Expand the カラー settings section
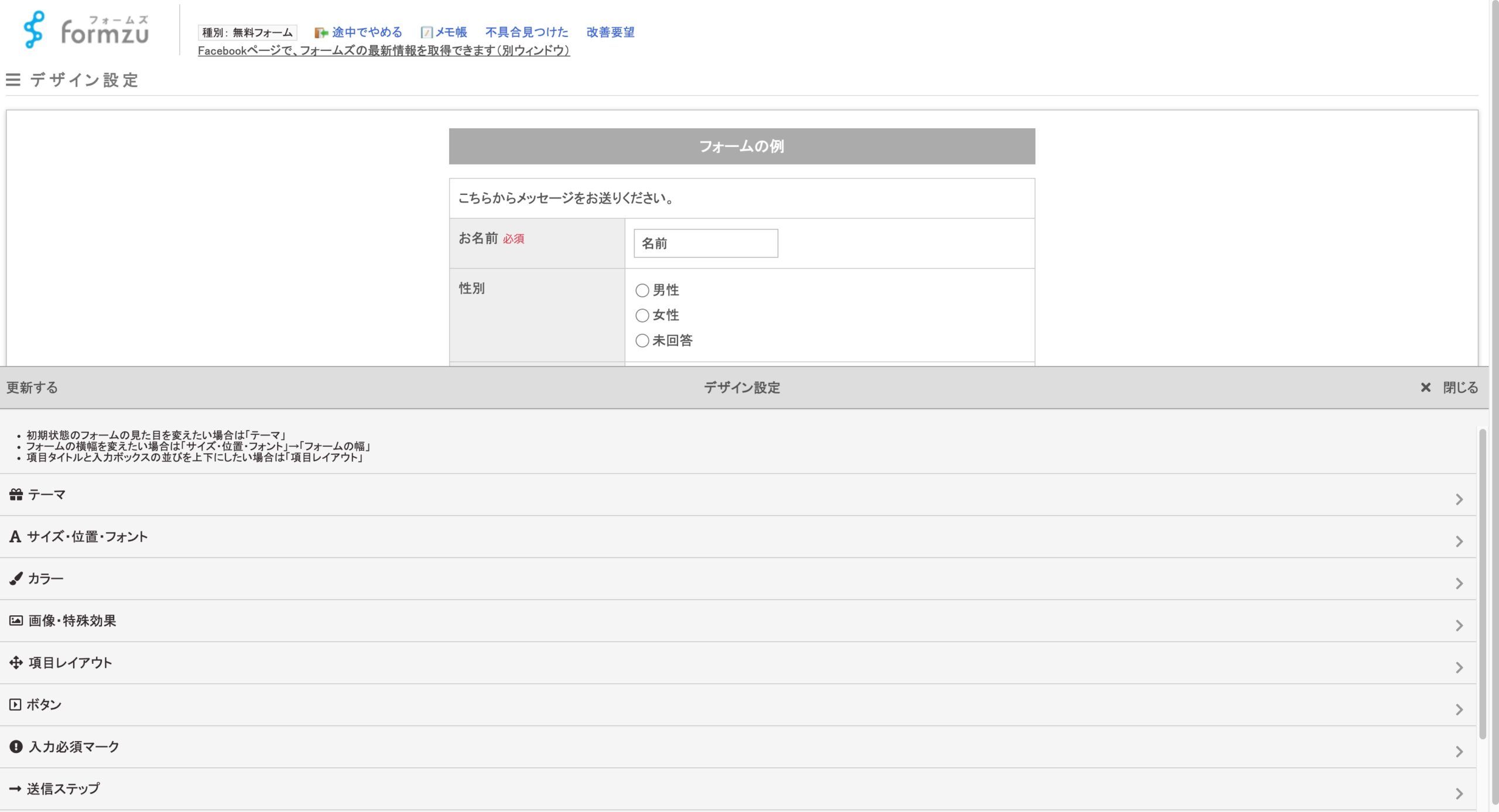Image resolution: width=1499 pixels, height=812 pixels. (x=1459, y=584)
